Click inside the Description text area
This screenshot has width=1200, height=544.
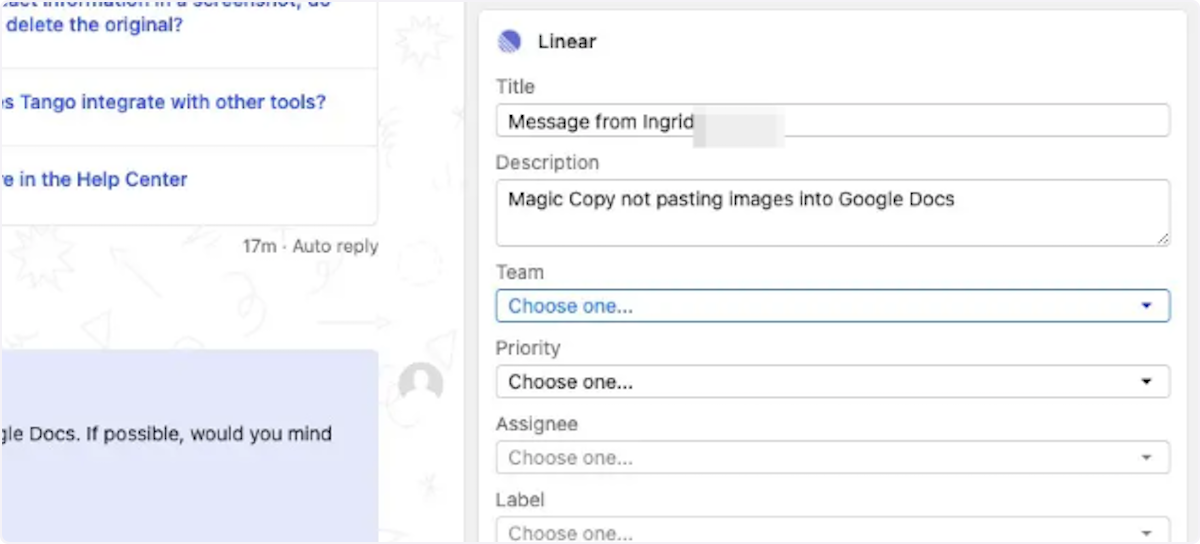[832, 212]
